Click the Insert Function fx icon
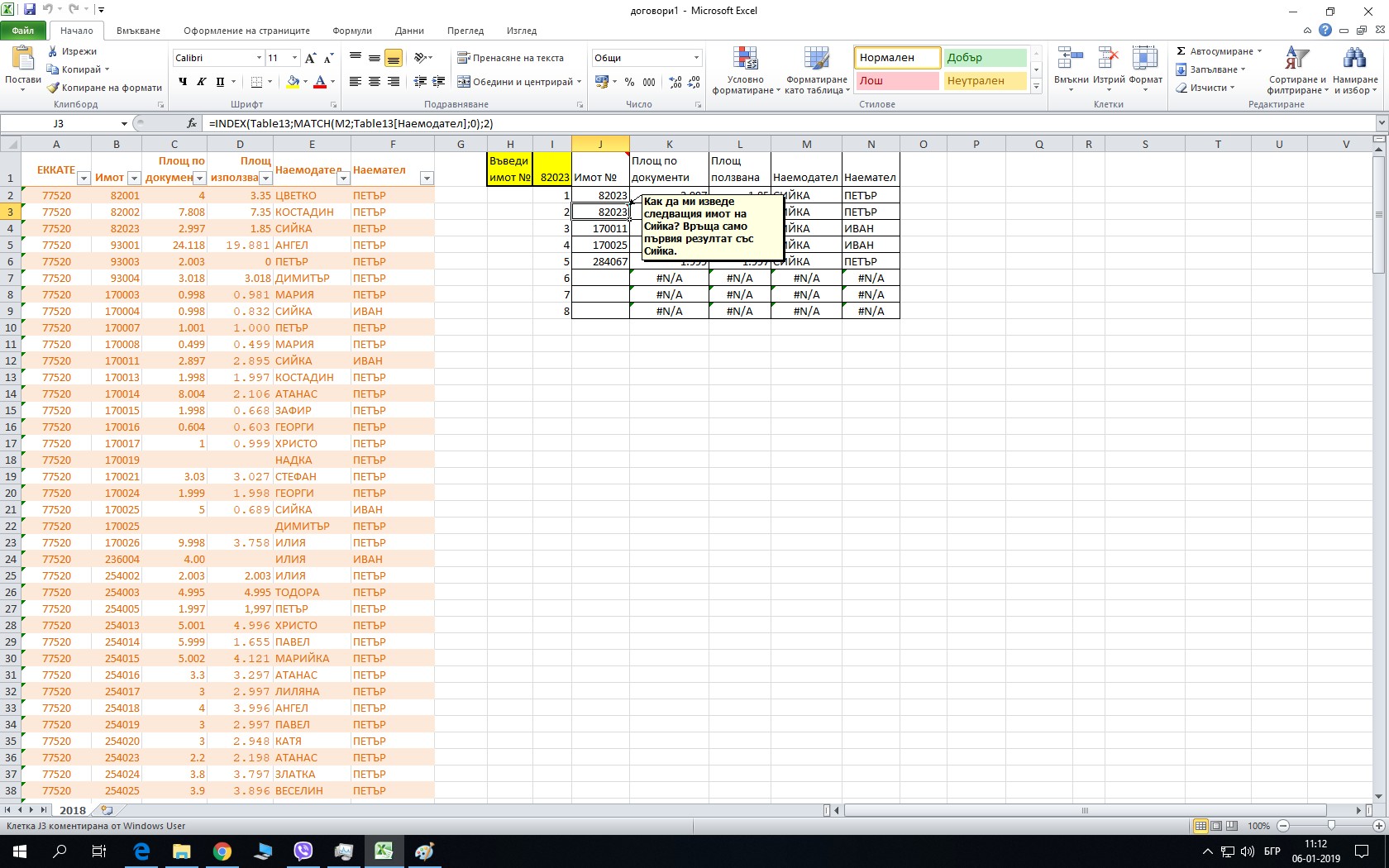The width and height of the screenshot is (1389, 868). coord(192,123)
